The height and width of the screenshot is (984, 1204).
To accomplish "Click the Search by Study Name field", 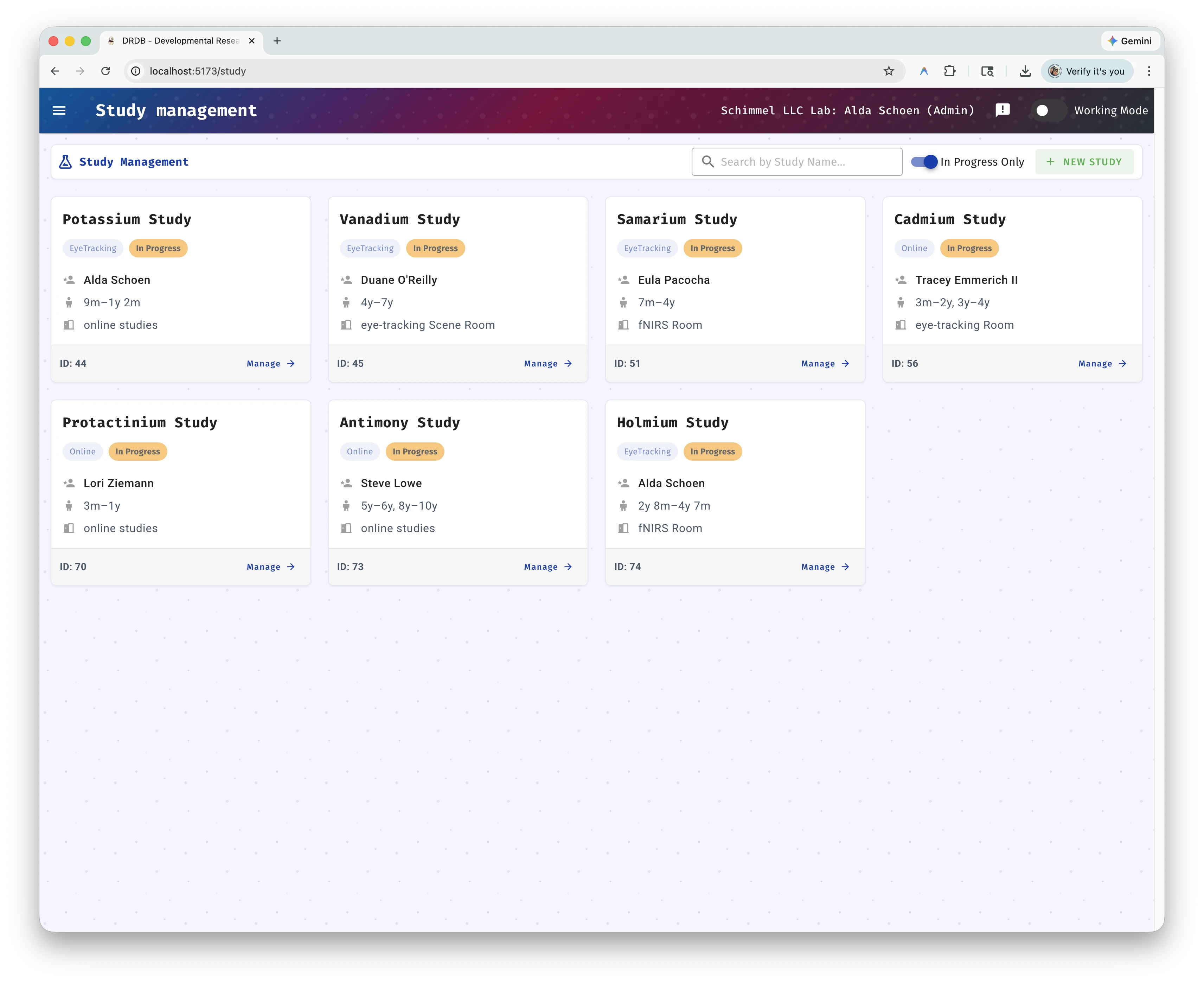I will pos(796,161).
